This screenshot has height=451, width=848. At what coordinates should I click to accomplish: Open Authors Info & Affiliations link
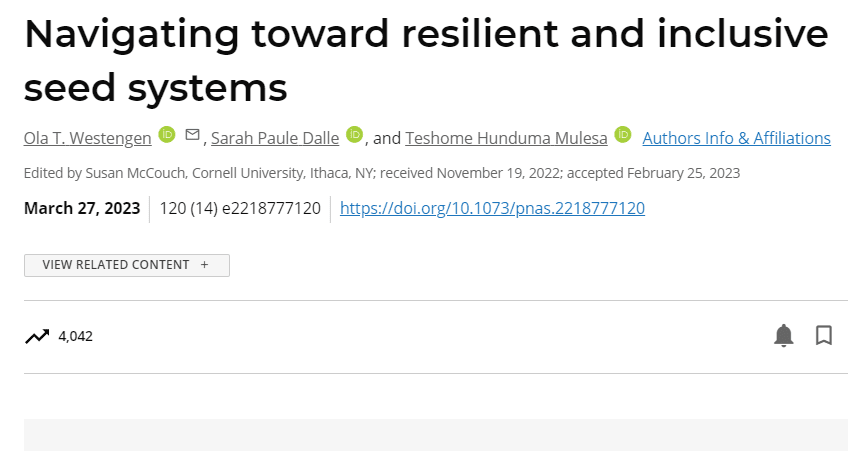[737, 138]
